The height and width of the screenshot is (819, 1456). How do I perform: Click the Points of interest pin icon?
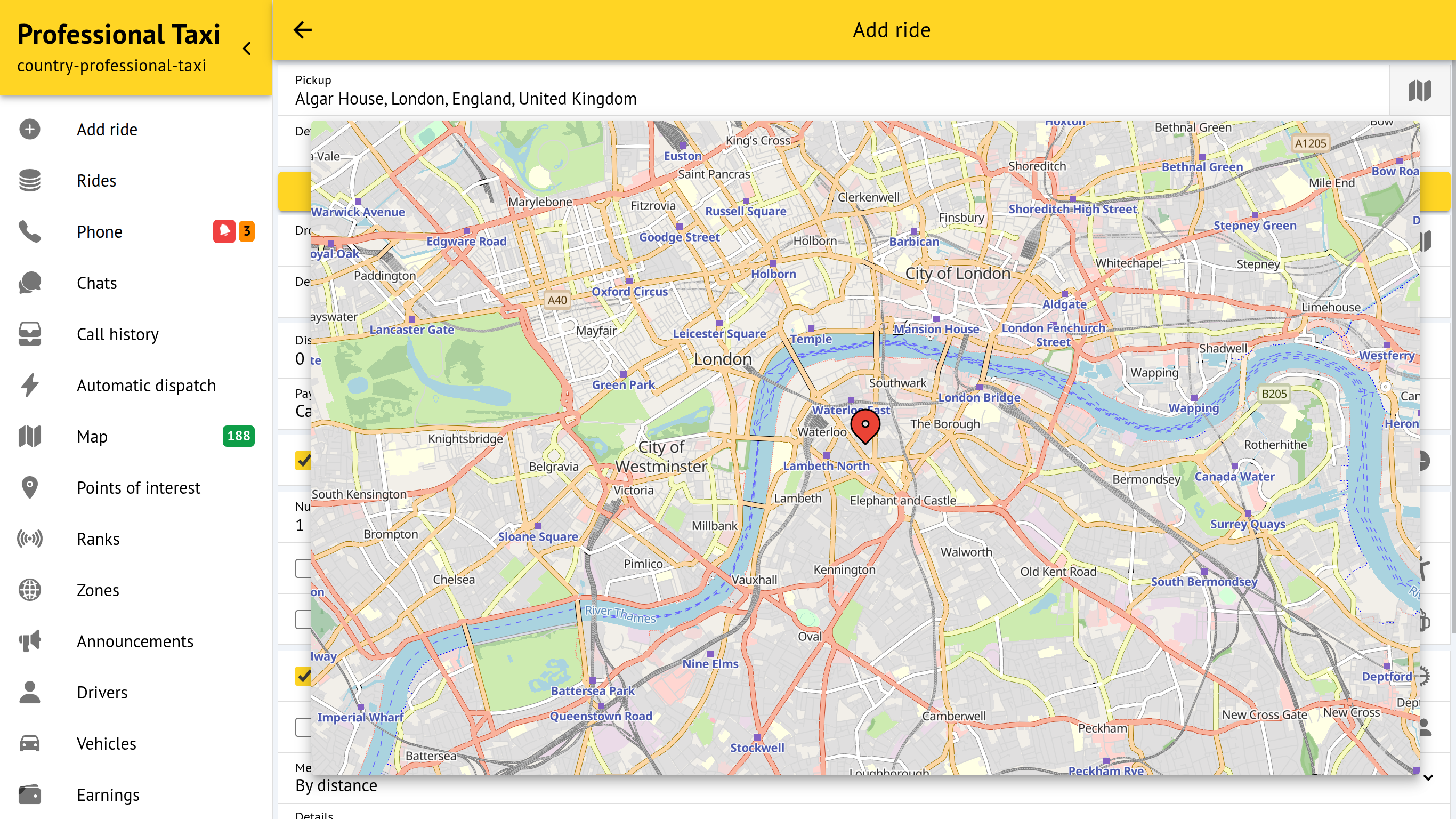pos(29,487)
